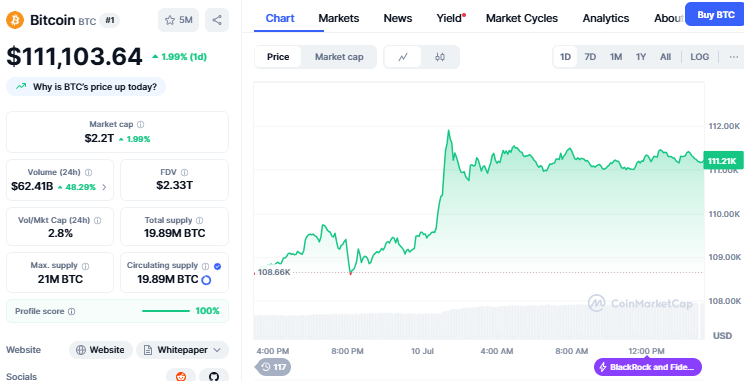The image size is (744, 381).
Task: Toggle chart to Price view
Action: coord(278,57)
